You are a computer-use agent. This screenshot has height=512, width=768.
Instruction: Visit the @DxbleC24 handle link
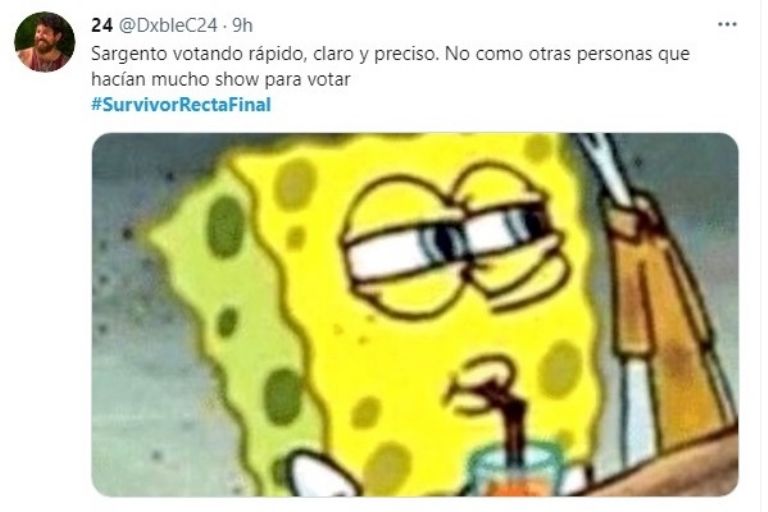point(168,25)
